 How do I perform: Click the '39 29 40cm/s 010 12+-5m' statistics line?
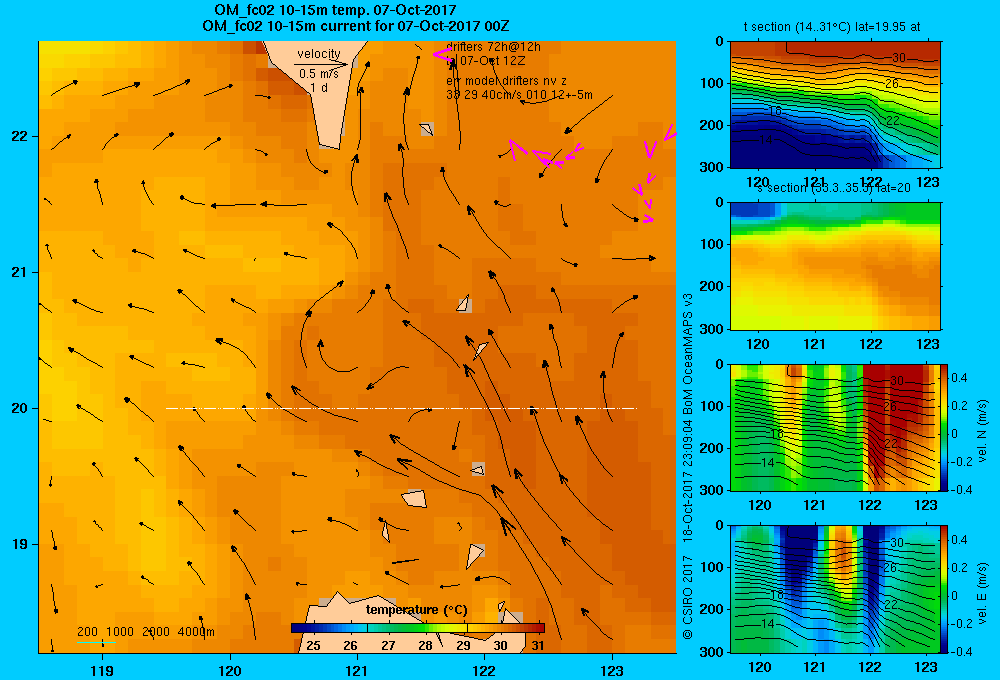click(x=519, y=95)
